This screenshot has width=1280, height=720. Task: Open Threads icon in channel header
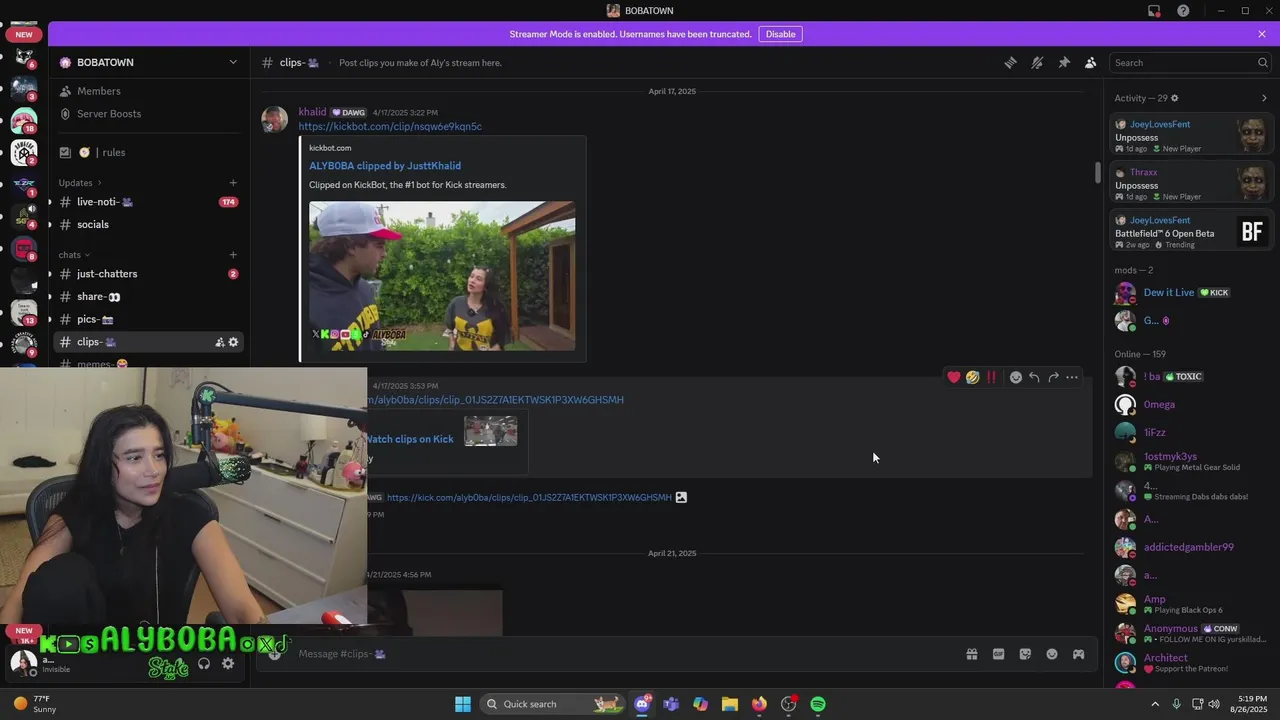point(1010,62)
